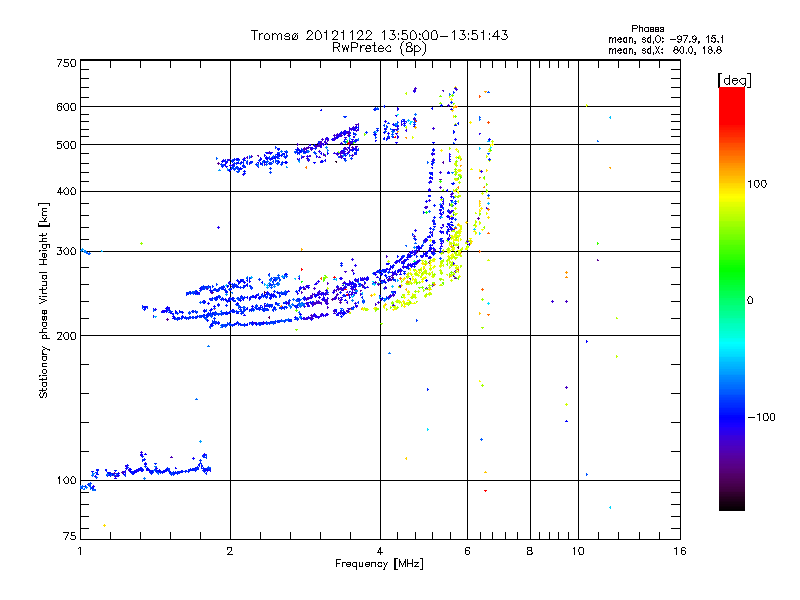Click the x-axis tick label "16"

point(680,551)
